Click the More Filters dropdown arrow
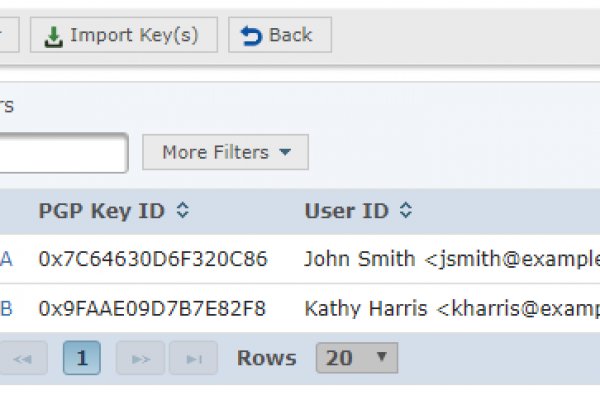 click(286, 153)
